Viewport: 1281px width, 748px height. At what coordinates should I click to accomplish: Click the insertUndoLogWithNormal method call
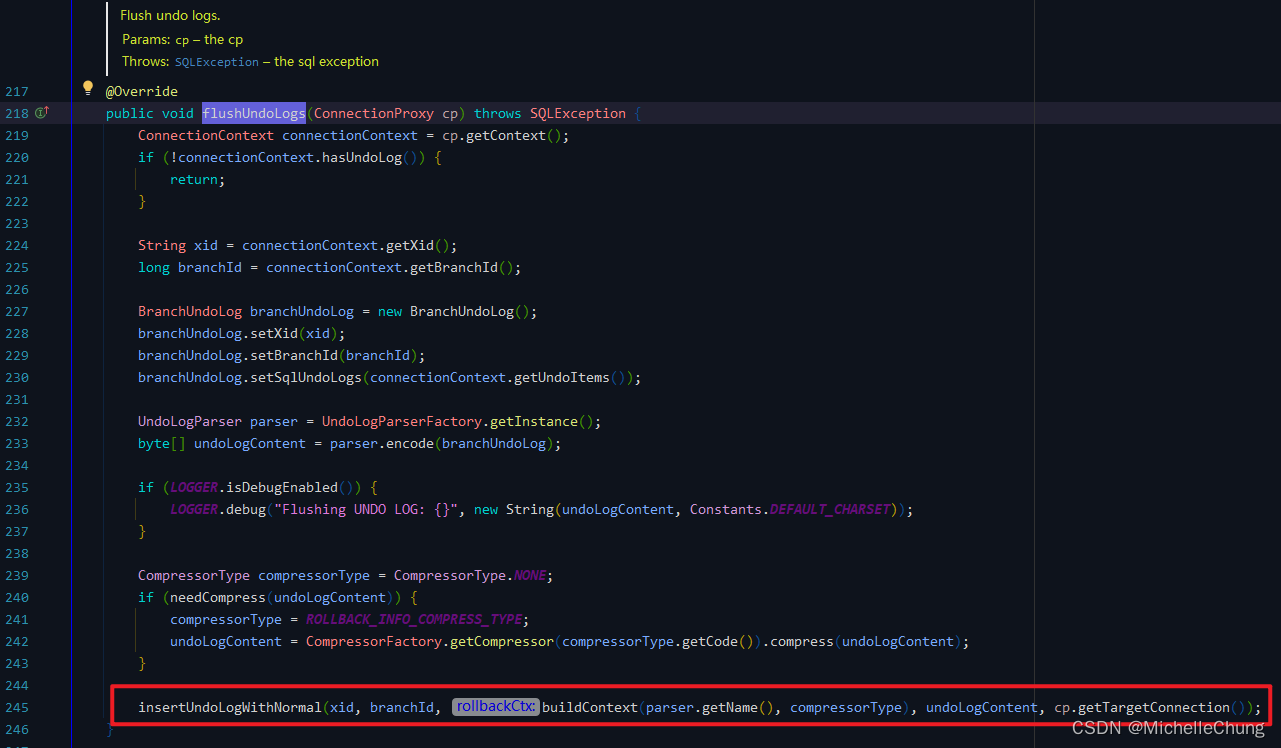coord(230,707)
